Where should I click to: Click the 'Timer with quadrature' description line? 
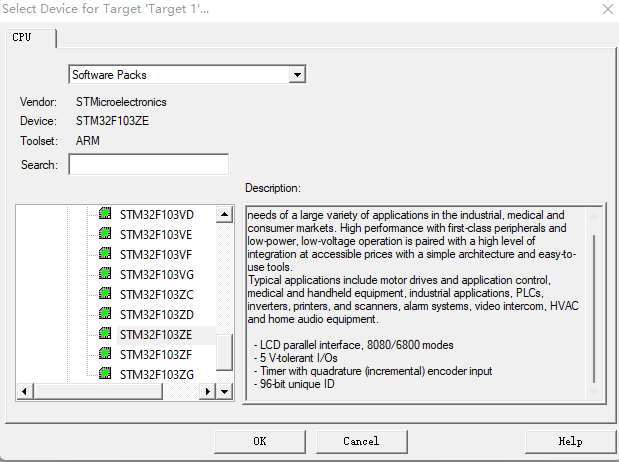[373, 371]
